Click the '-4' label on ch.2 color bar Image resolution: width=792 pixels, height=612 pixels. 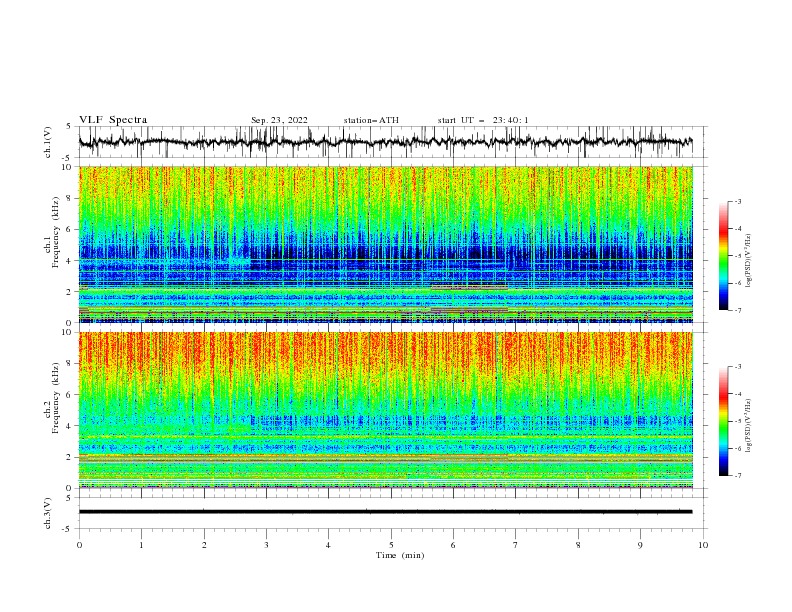pyautogui.click(x=737, y=394)
